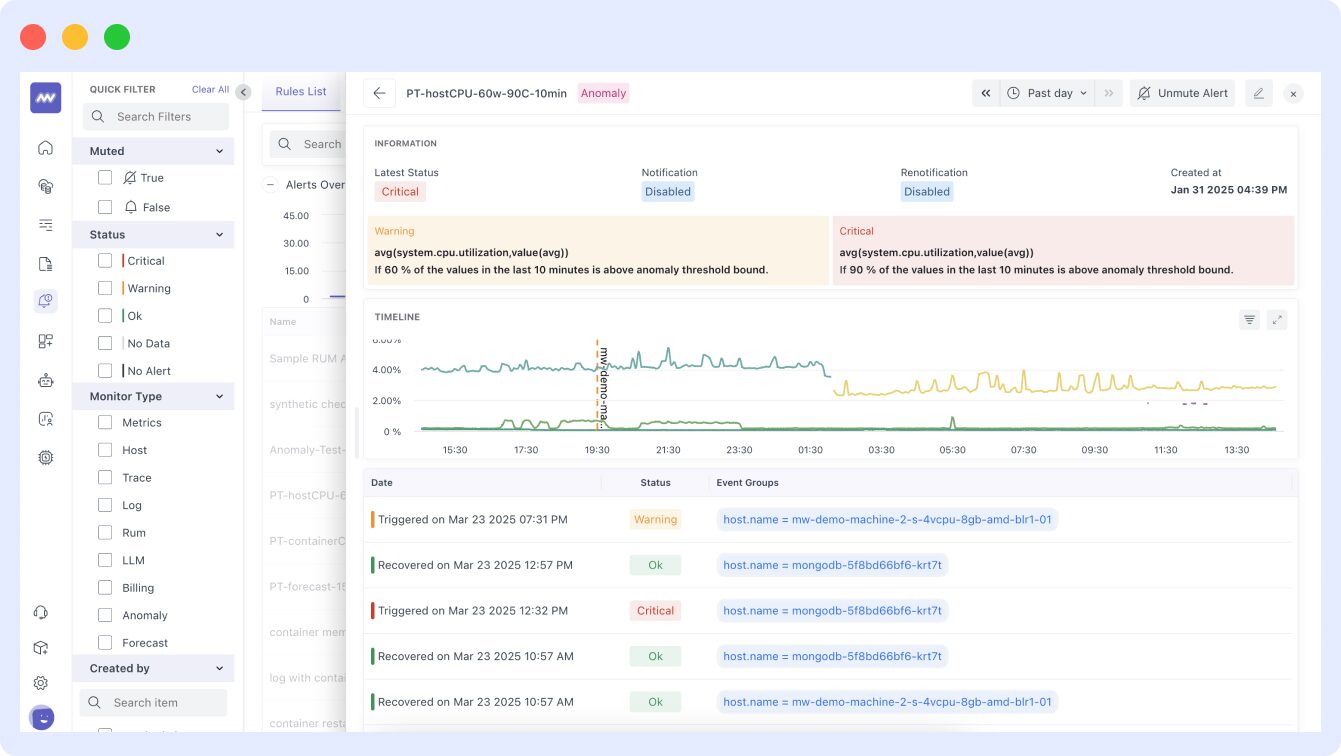Click the Unmute Alert button
Screen dimensions: 1341x756
click(1182, 92)
